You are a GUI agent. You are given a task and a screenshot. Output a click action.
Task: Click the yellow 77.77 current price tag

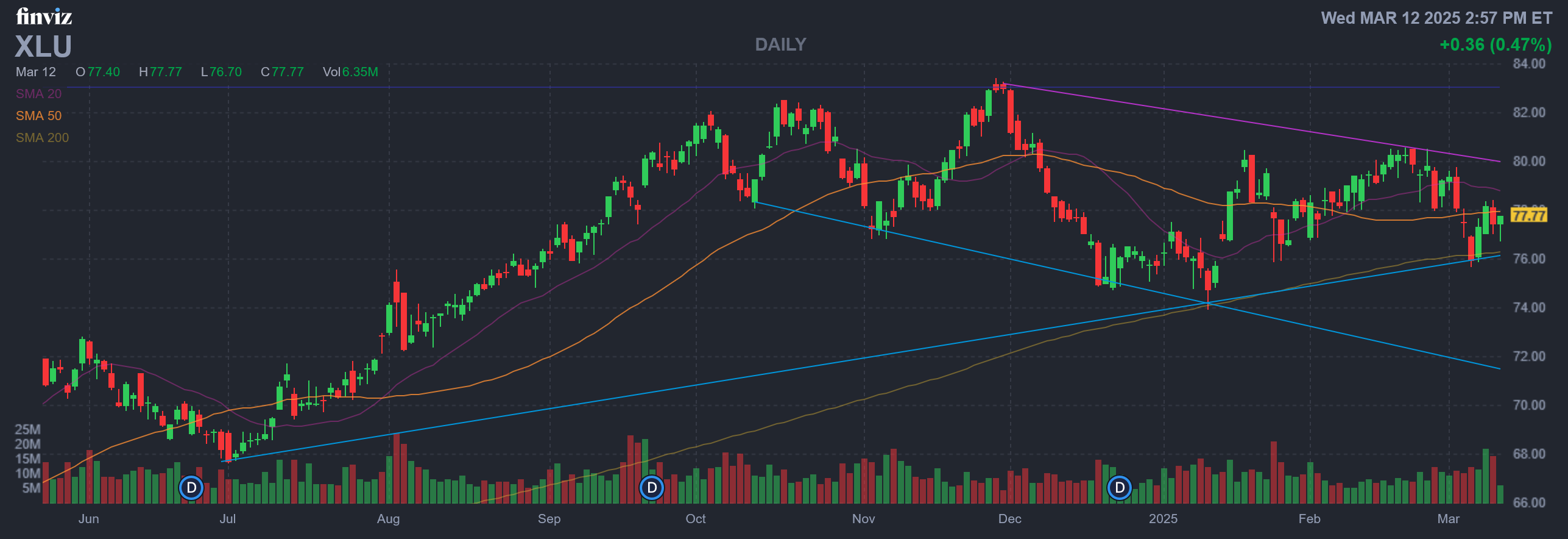pos(1529,215)
